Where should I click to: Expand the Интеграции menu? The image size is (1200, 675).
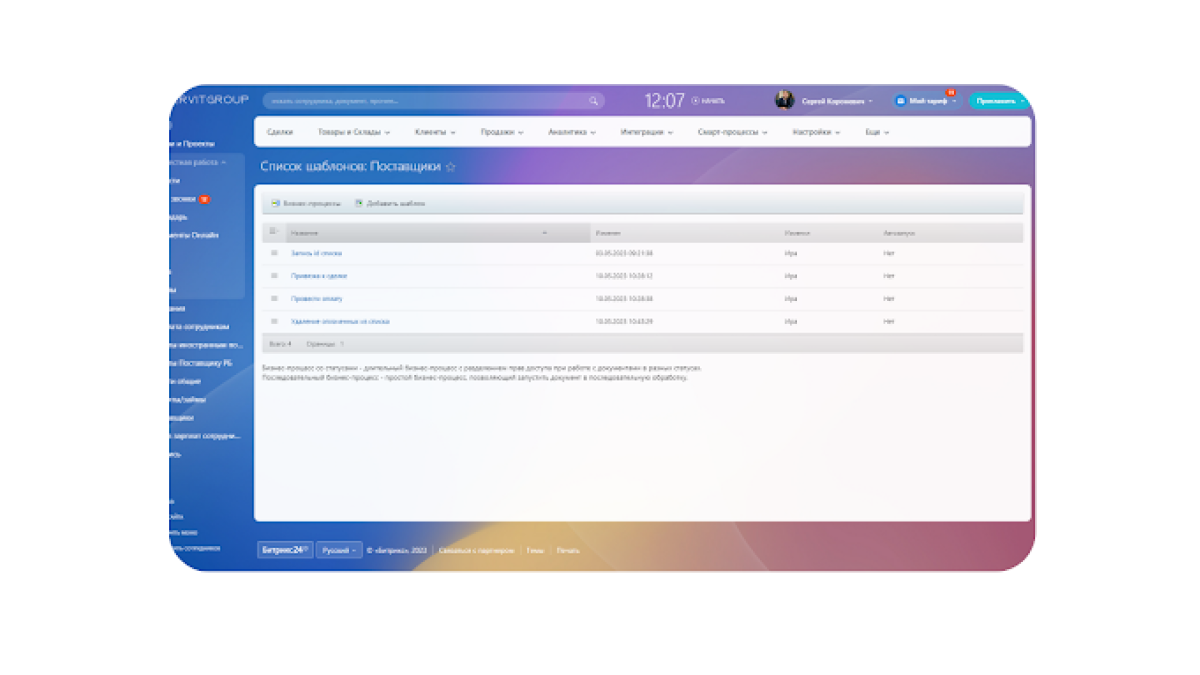(647, 132)
